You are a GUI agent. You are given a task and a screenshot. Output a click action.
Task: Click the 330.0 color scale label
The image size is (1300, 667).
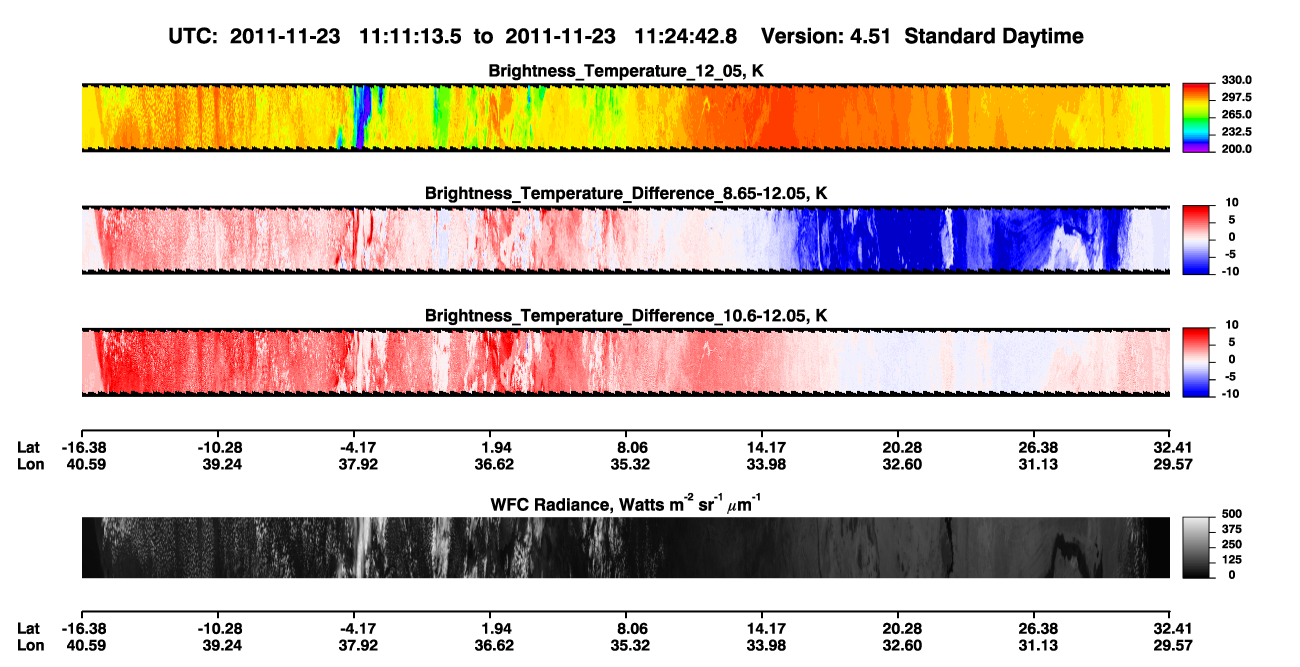coord(1237,80)
